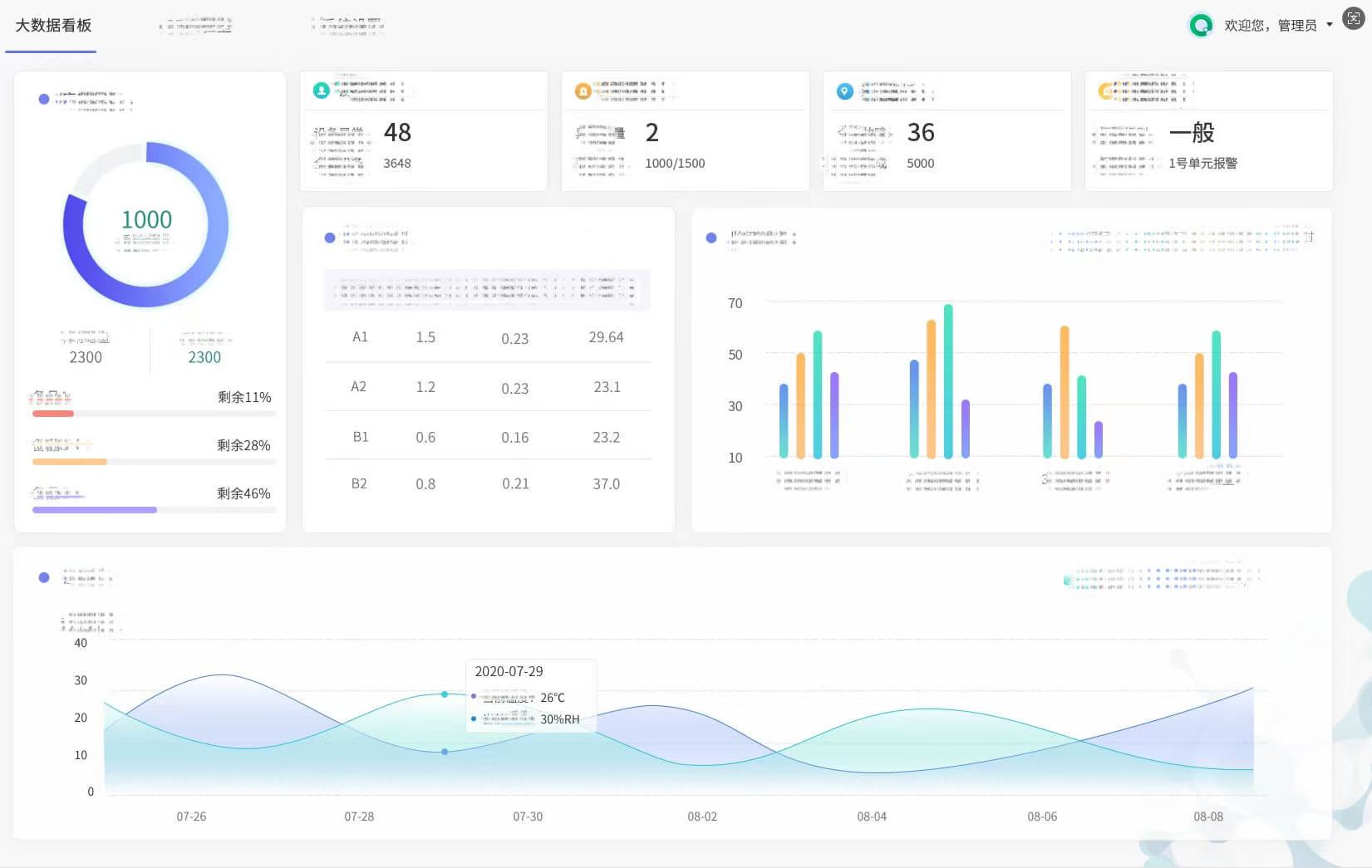The height and width of the screenshot is (868, 1372).
Task: Click the purple progress bar labeled 剩余46%
Action: pyautogui.click(x=95, y=510)
